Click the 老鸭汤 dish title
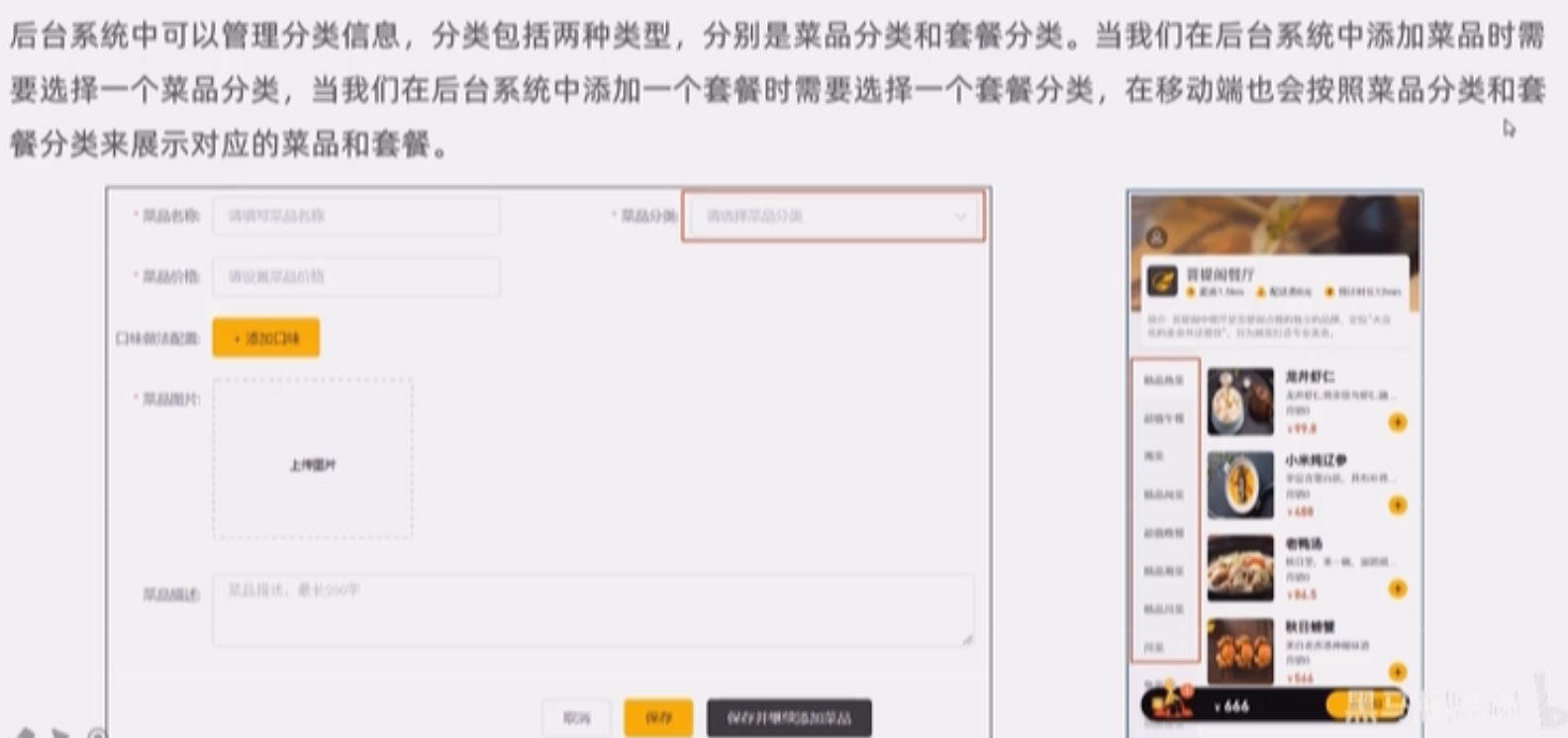The image size is (1568, 738). pos(1304,543)
